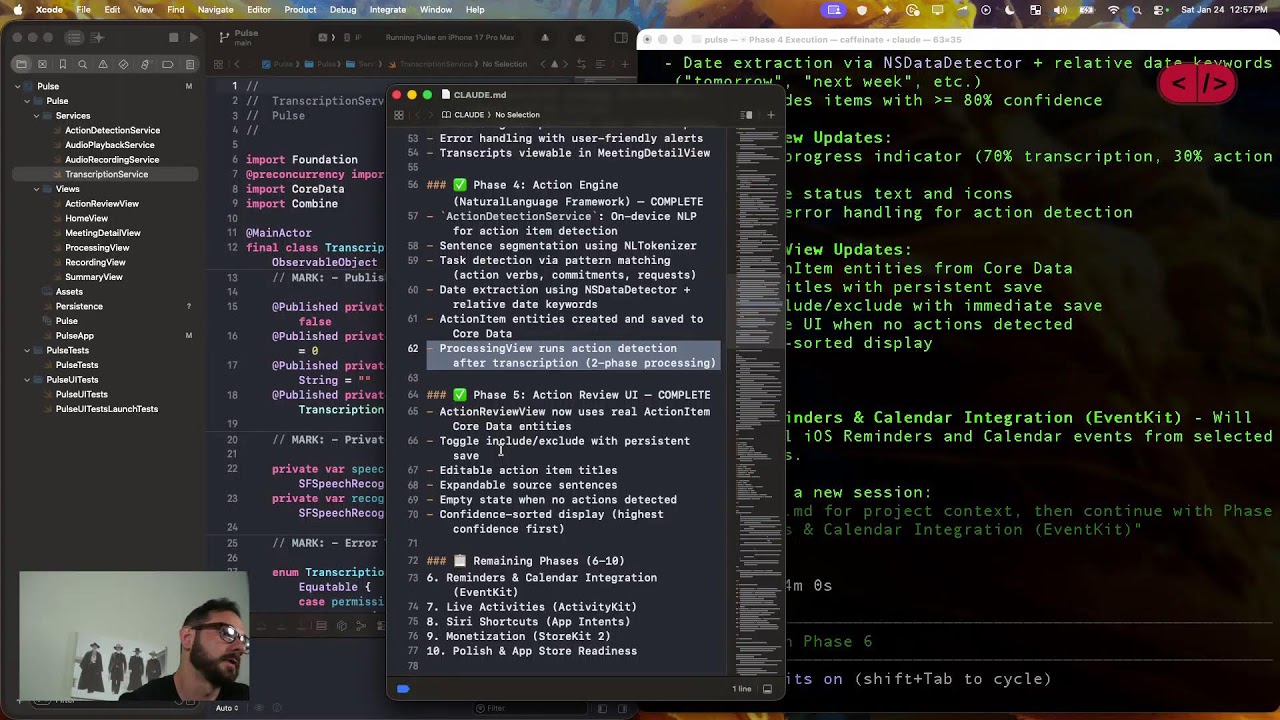Collapse the Views folder
The width and height of the screenshot is (1280, 720).
point(36,189)
